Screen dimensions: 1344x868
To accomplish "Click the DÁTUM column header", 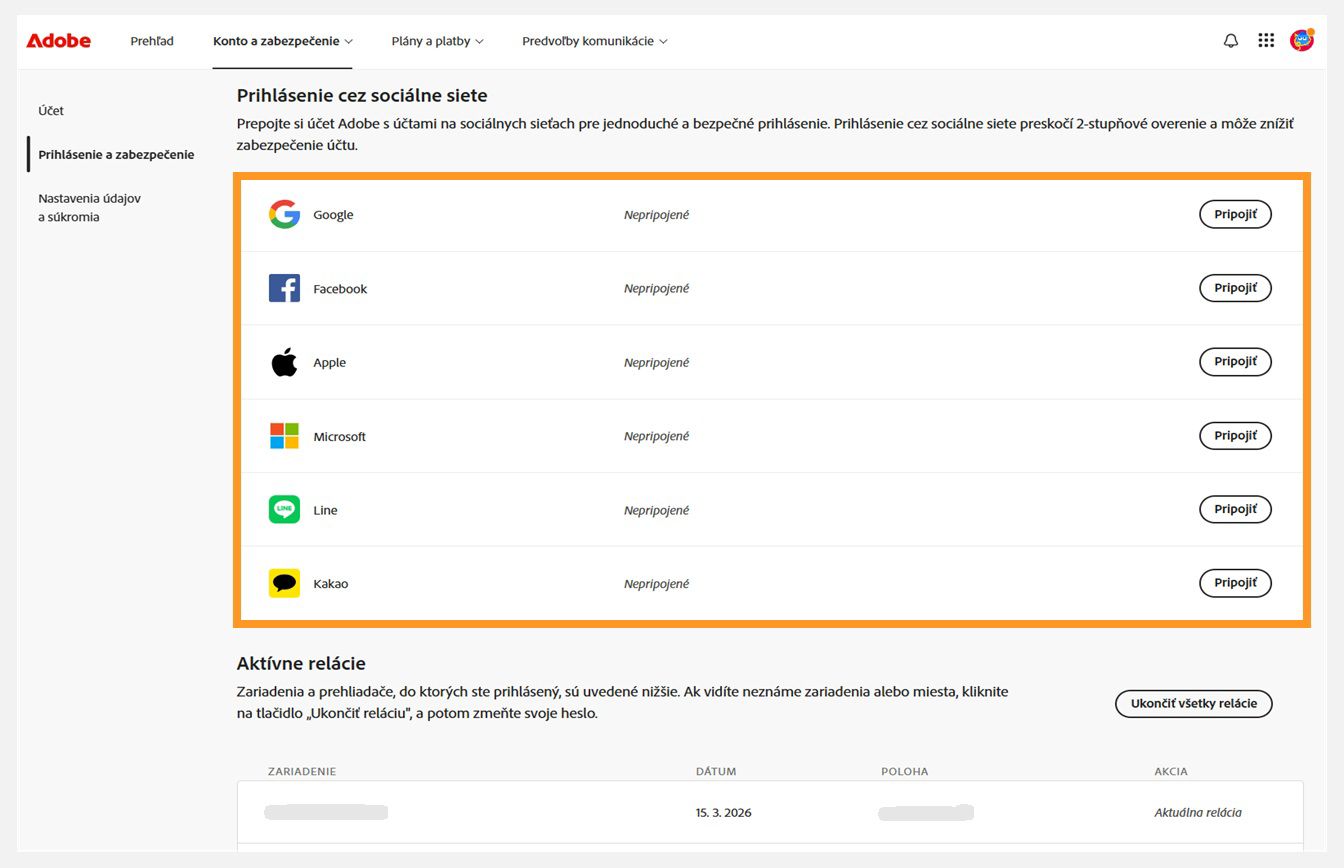I will click(716, 772).
